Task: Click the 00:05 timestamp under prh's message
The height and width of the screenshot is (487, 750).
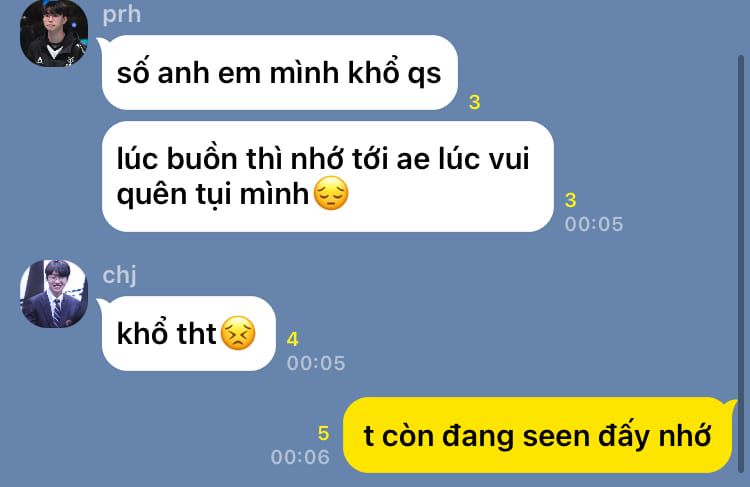Action: (x=594, y=224)
